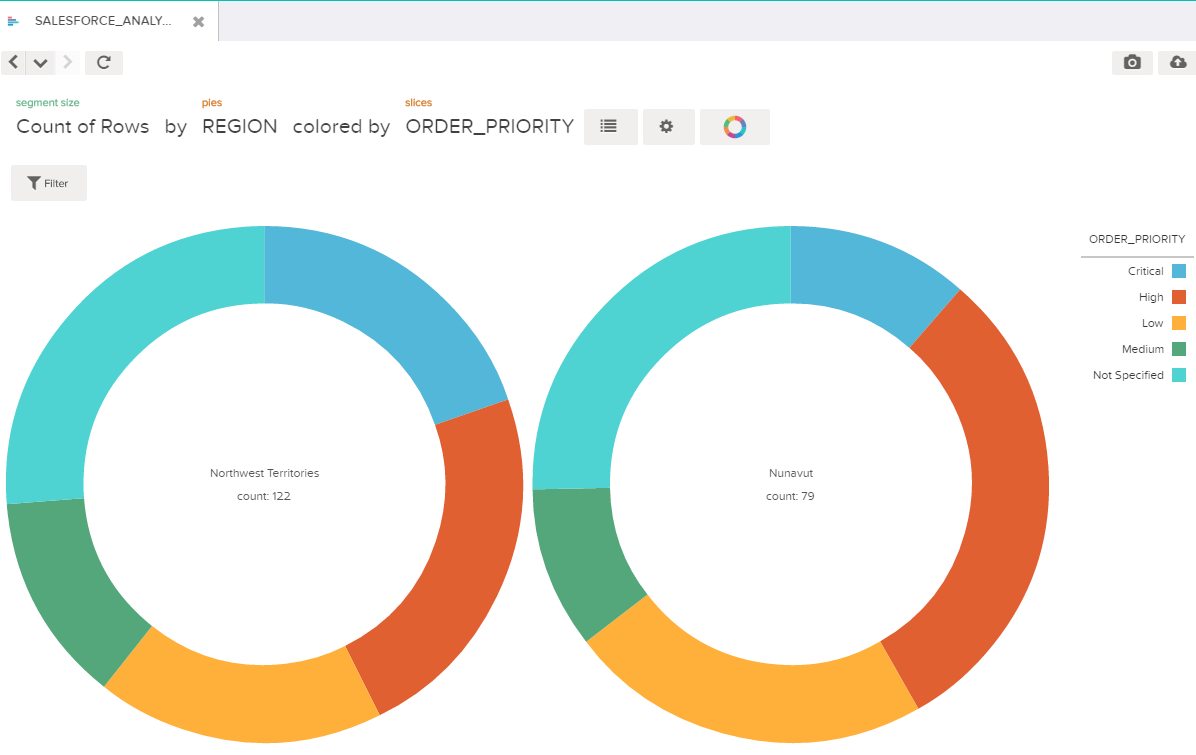Image resolution: width=1196 pixels, height=755 pixels.
Task: Click the count: 79 label
Action: click(x=790, y=496)
